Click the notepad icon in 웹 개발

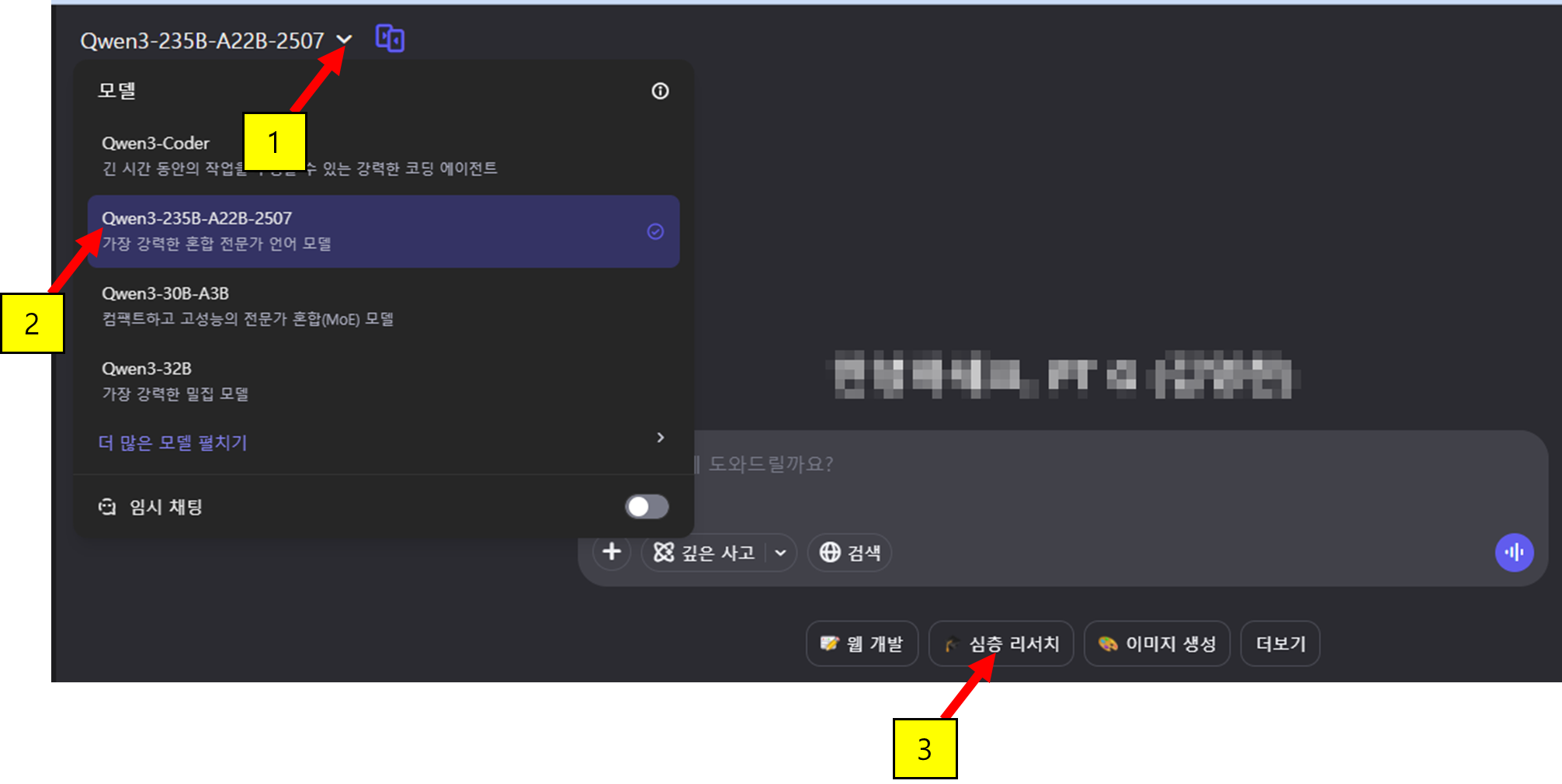830,644
